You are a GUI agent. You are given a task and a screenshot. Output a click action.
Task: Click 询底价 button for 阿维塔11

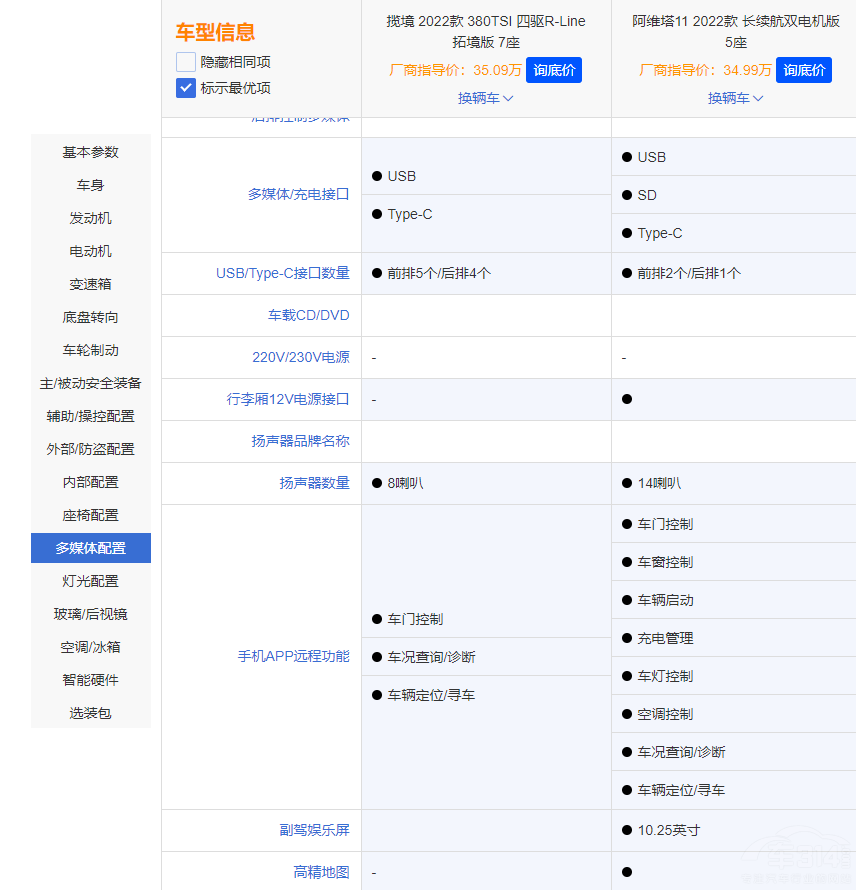803,70
